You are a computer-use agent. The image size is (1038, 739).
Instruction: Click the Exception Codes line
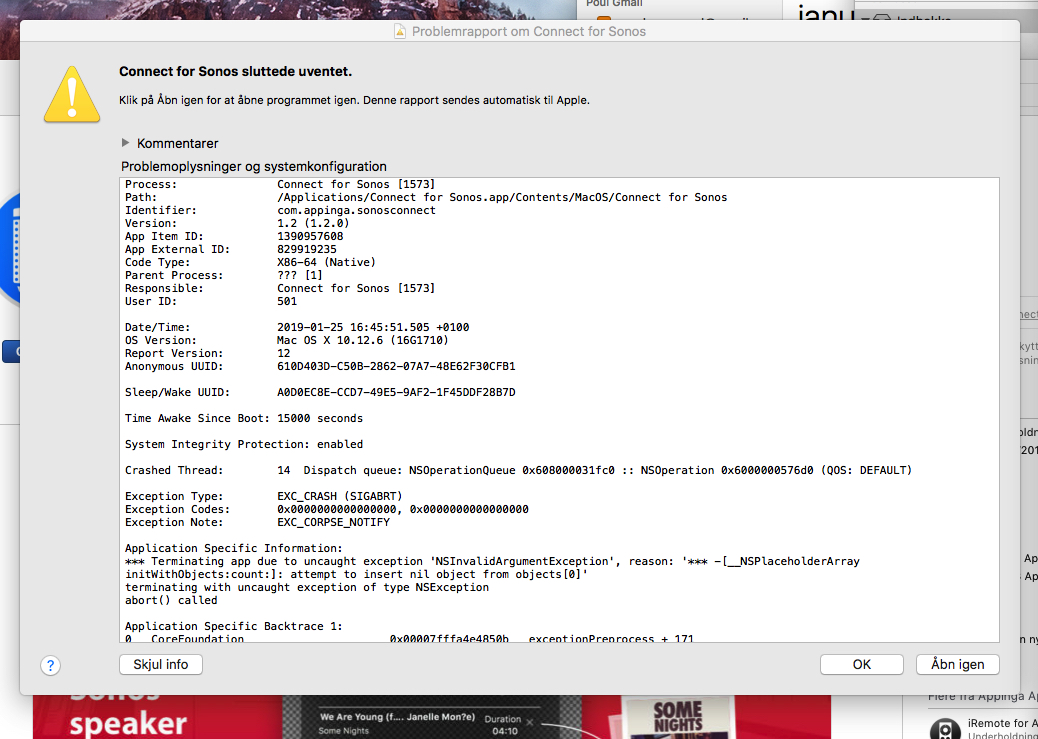point(327,509)
